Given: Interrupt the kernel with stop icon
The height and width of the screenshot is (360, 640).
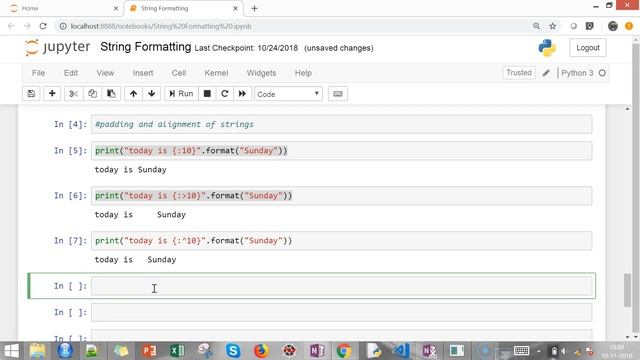Looking at the screenshot, I should 207,93.
